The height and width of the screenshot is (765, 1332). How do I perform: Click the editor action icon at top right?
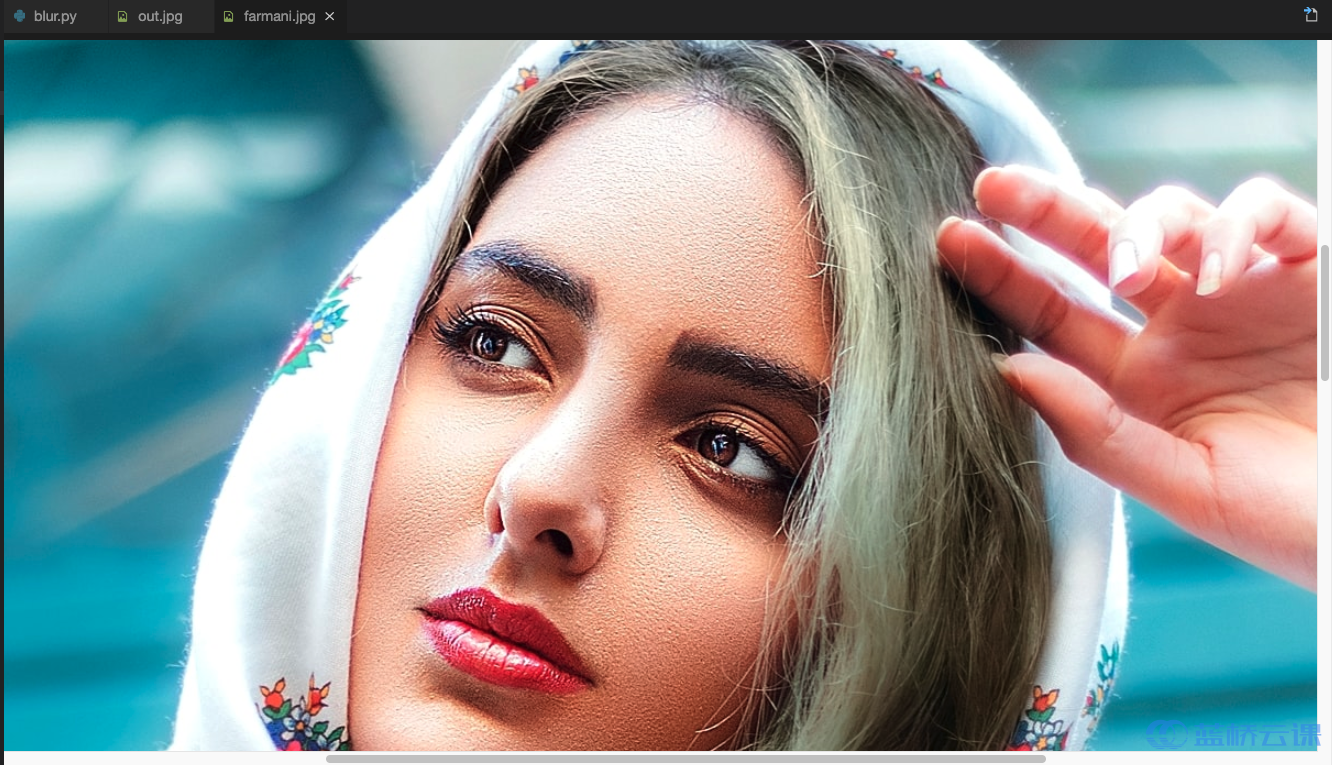click(x=1310, y=15)
